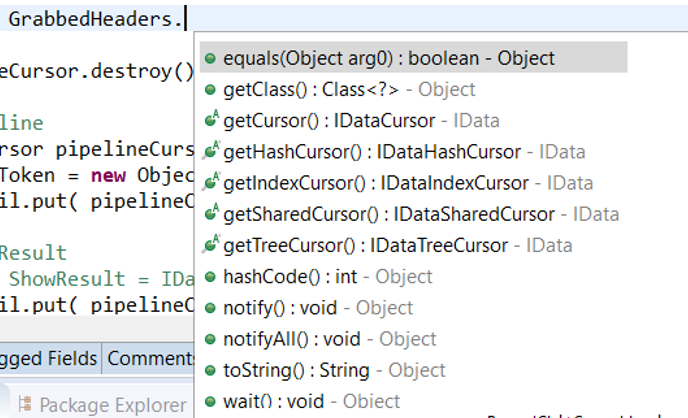The image size is (688, 418).
Task: Switch to the Comments tab
Action: (x=150, y=358)
